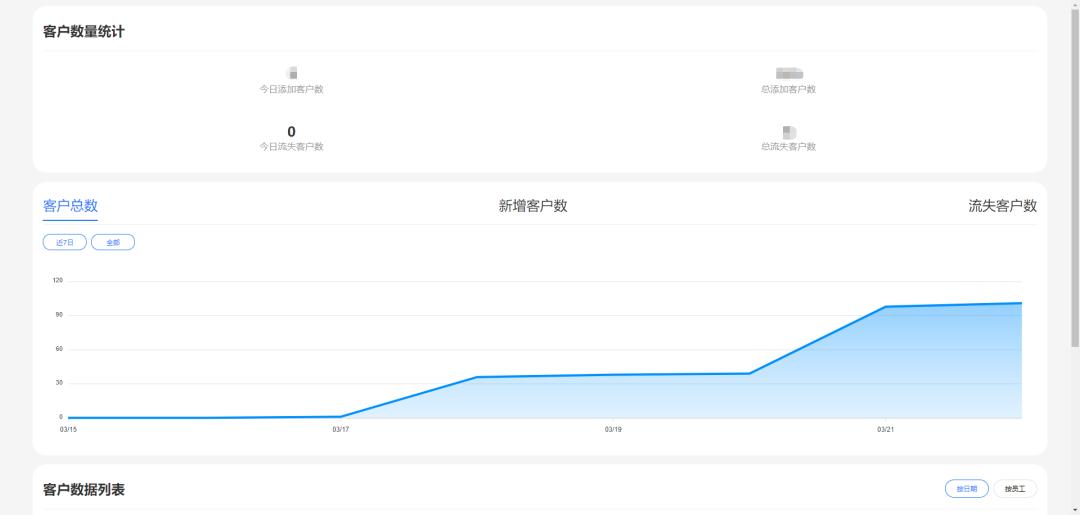
Task: Sort customer list 按员工
Action: (x=1015, y=489)
